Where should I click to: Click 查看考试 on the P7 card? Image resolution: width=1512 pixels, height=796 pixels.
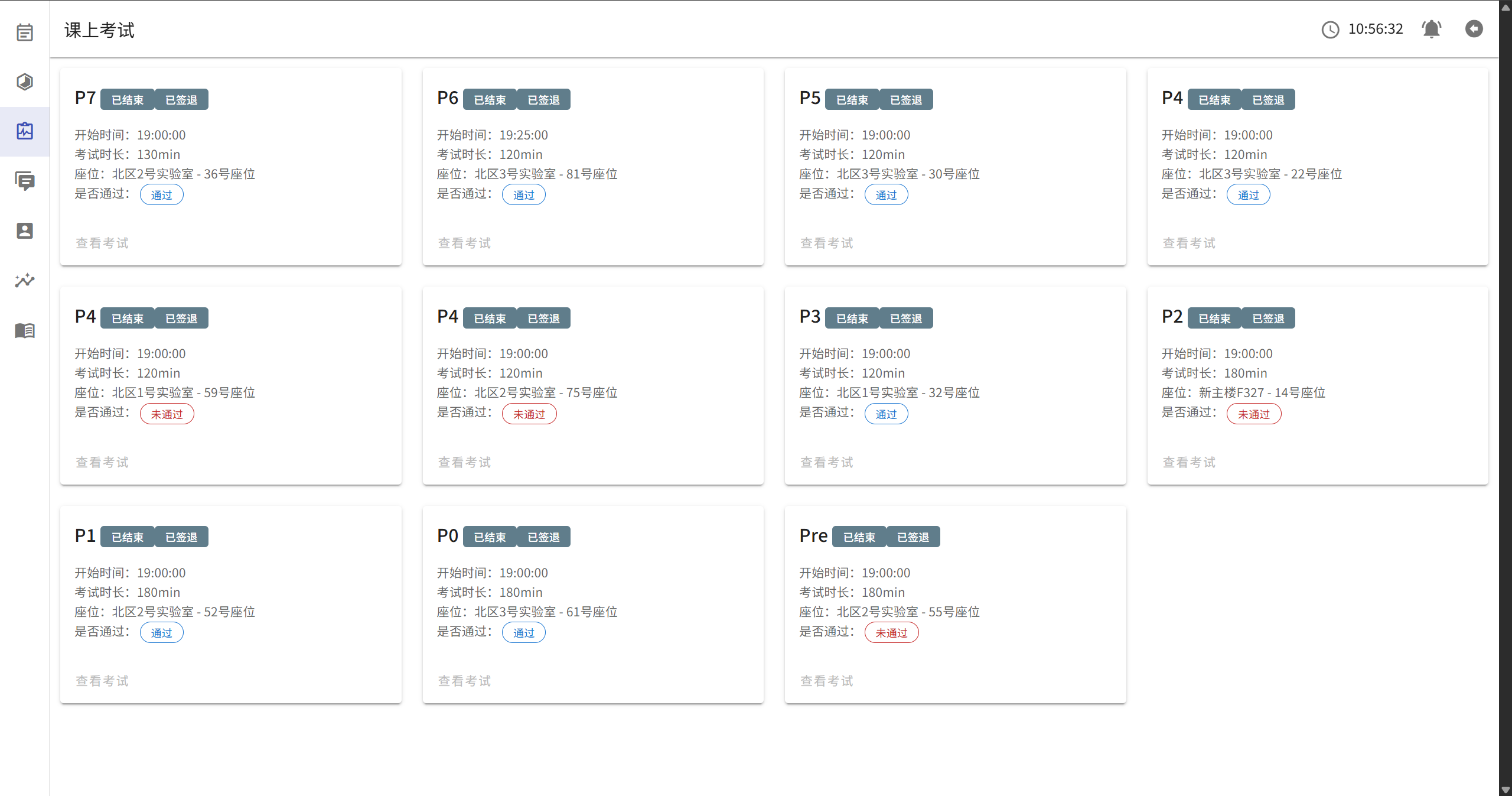click(102, 243)
